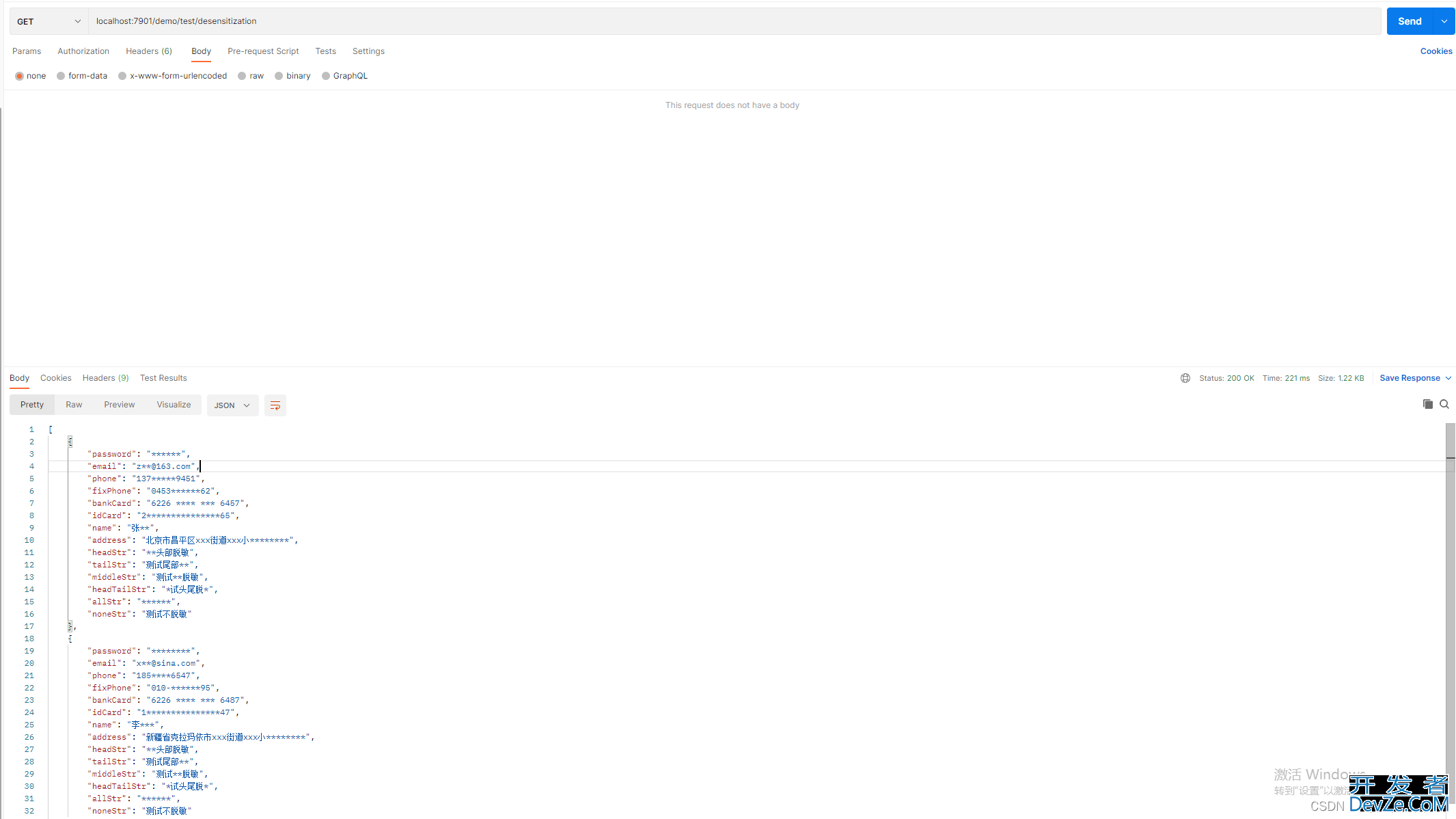Click the Raw view format icon
1456x819 pixels.
coord(74,405)
